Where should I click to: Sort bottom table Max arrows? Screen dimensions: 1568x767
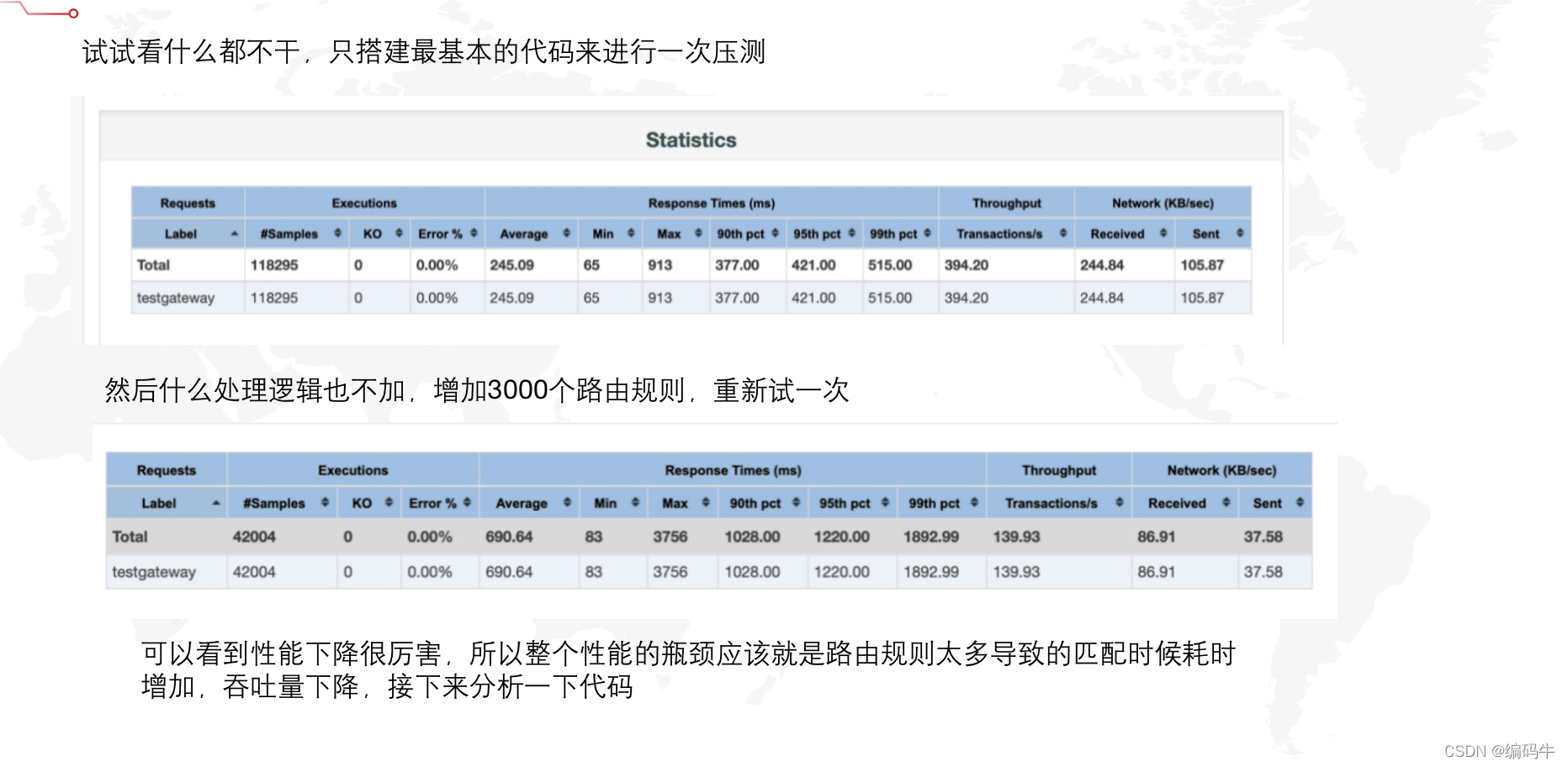click(x=706, y=503)
